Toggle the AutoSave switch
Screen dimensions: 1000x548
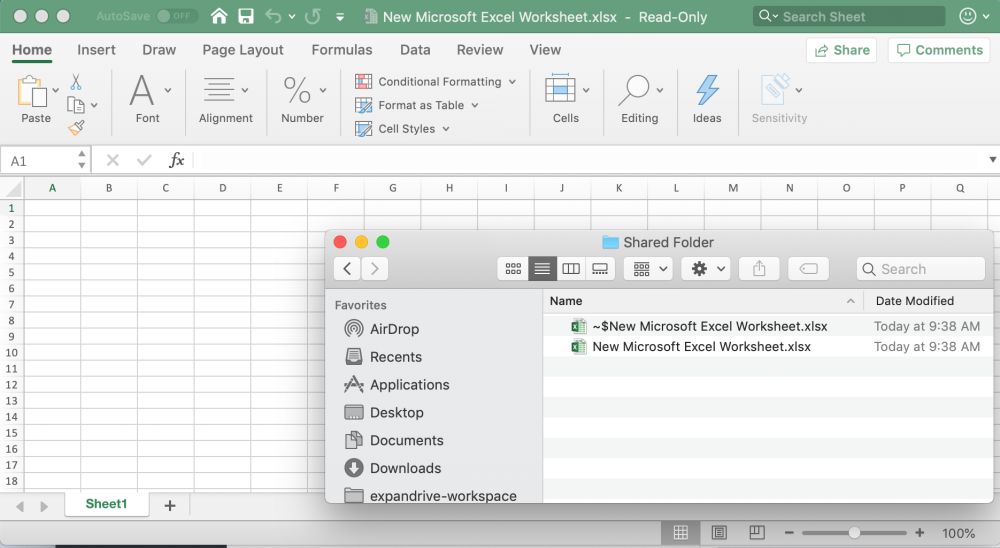(176, 17)
